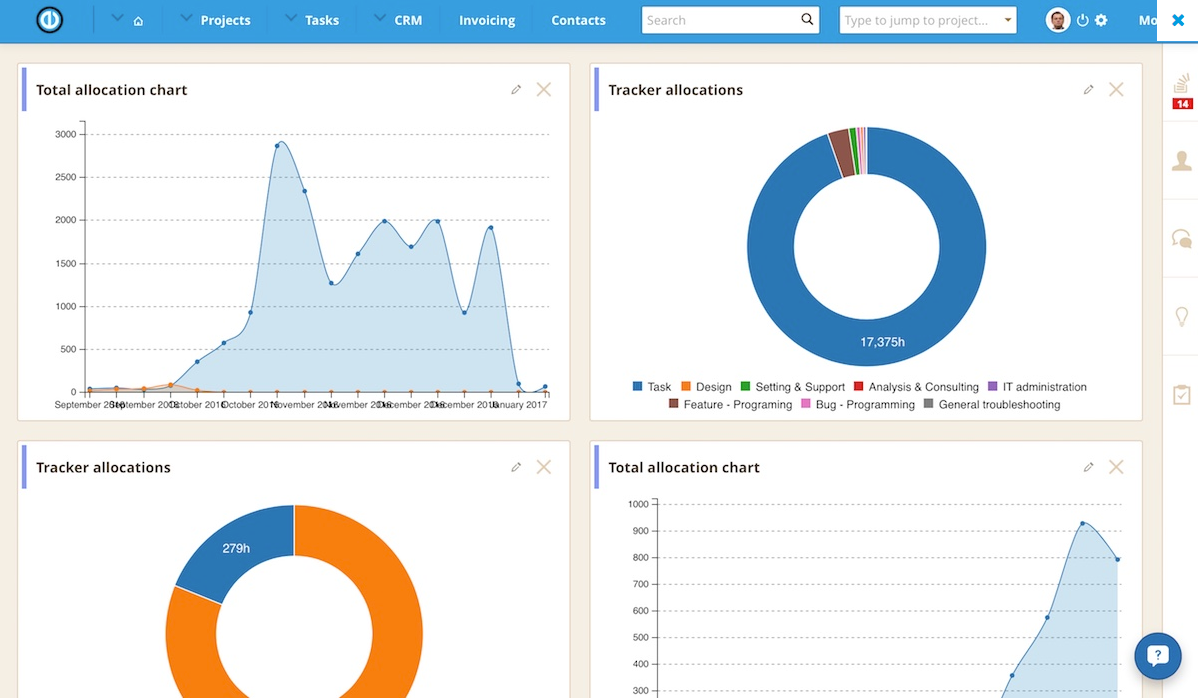
Task: Close the top menu with blue X
Action: pyautogui.click(x=1178, y=20)
